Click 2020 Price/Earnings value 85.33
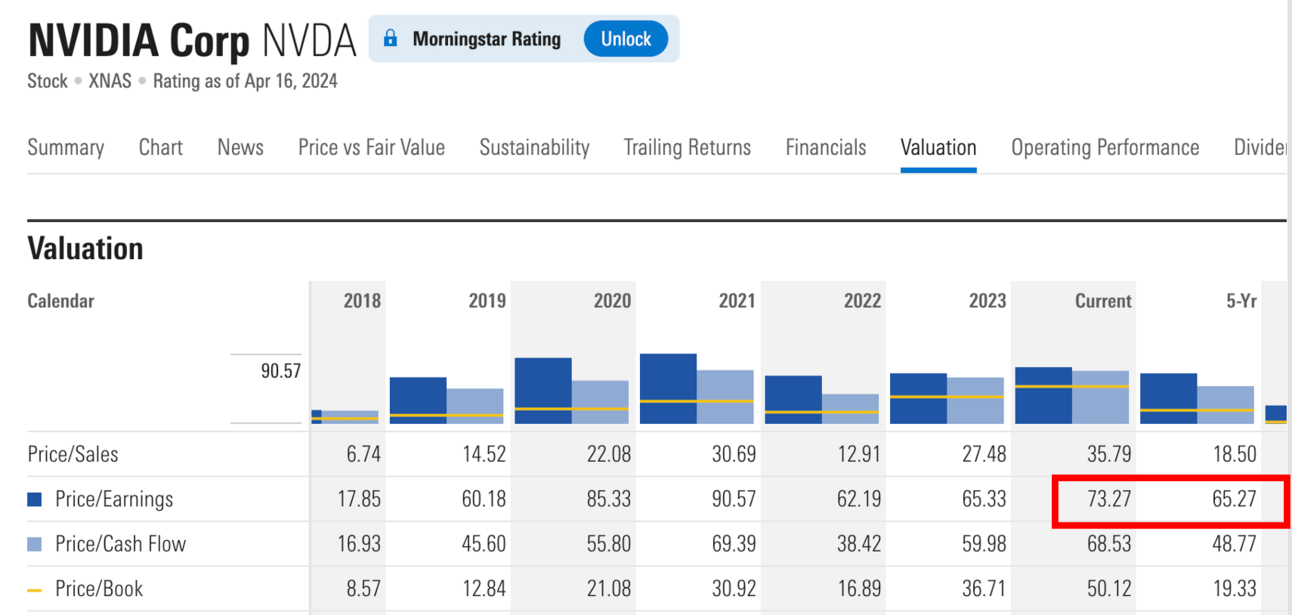 (x=609, y=499)
